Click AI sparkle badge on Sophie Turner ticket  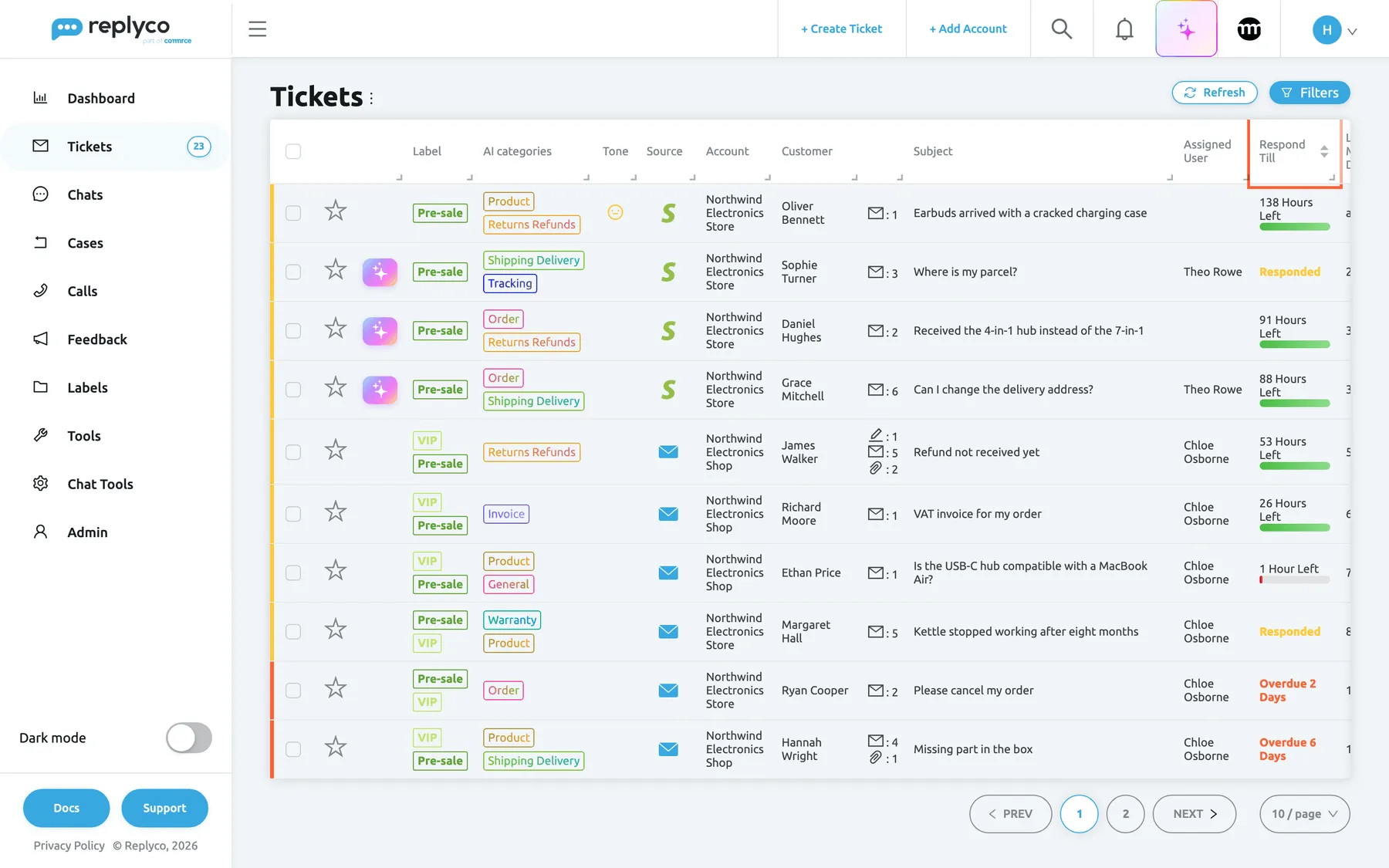[380, 272]
